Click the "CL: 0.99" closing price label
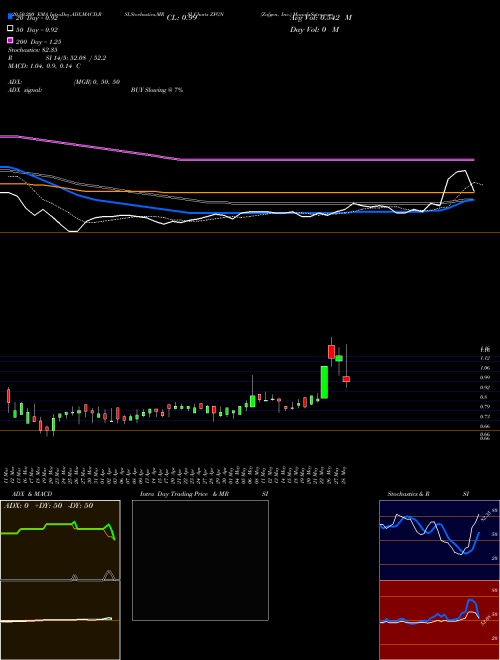 pos(182,18)
